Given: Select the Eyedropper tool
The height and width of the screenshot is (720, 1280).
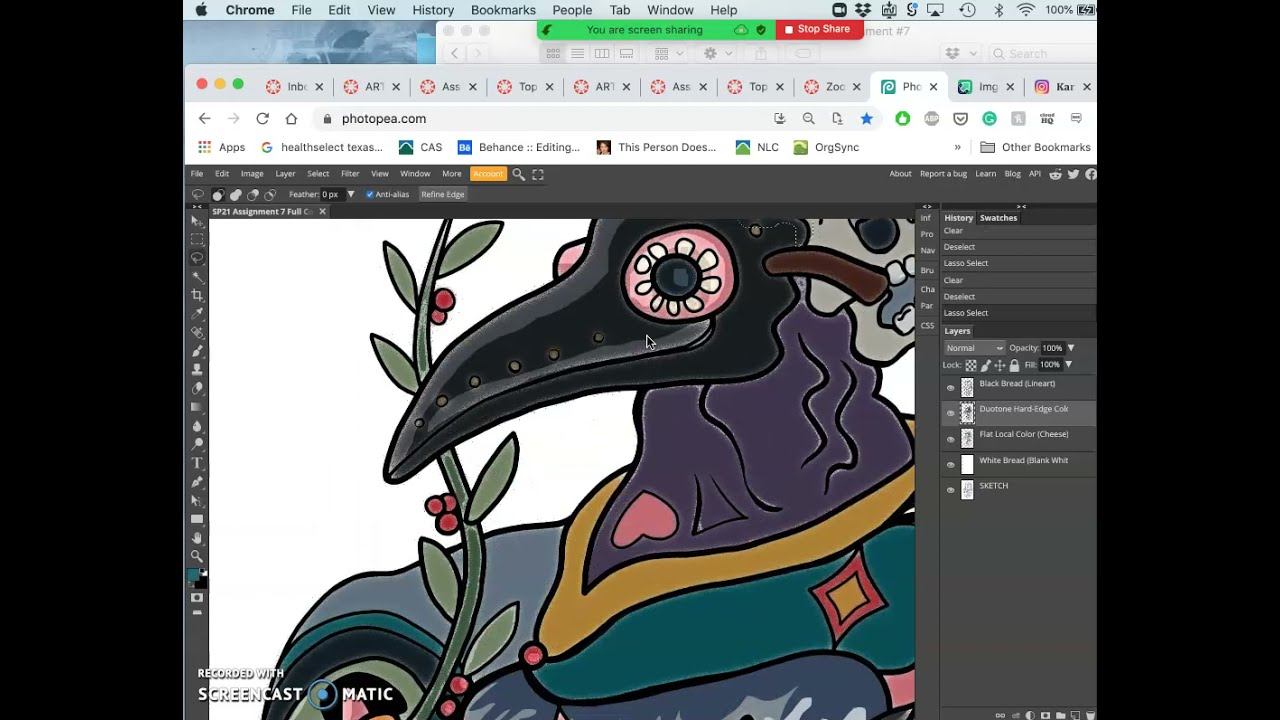Looking at the screenshot, I should tap(197, 314).
